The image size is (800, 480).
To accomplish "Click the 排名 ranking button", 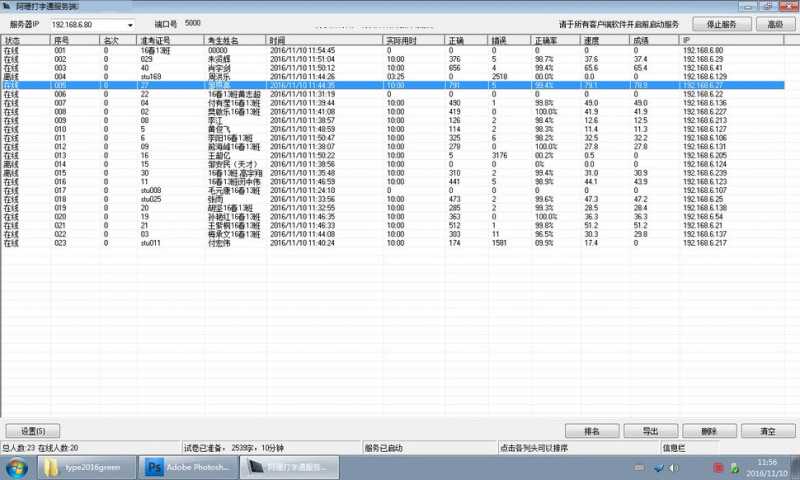I will tap(591, 431).
